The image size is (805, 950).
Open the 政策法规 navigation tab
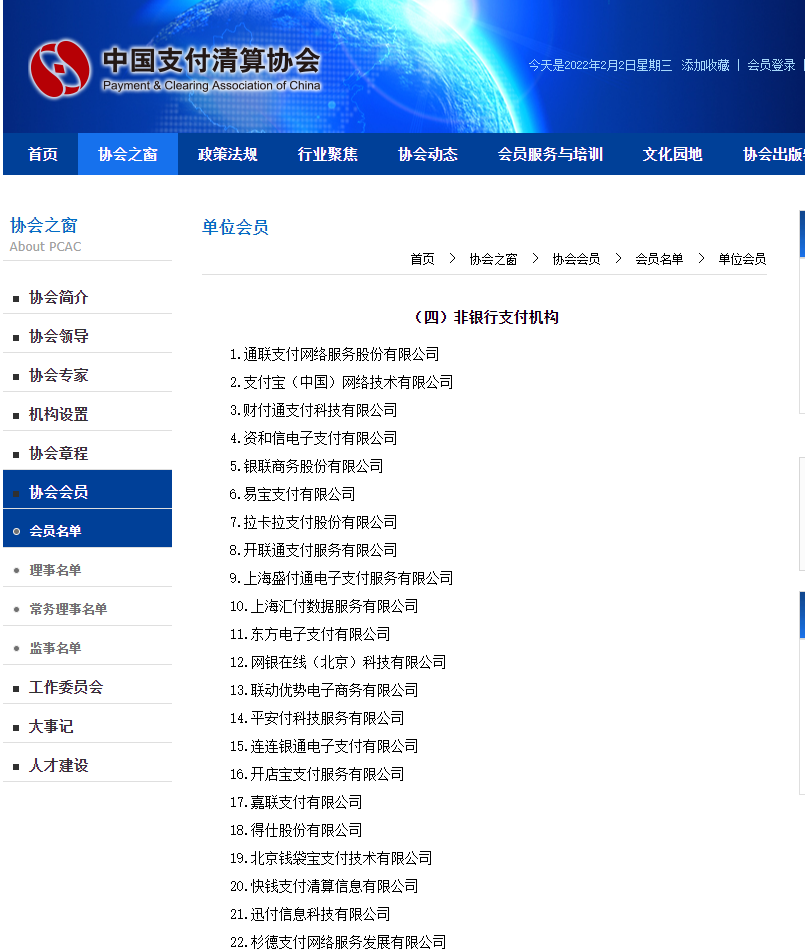pos(228,154)
